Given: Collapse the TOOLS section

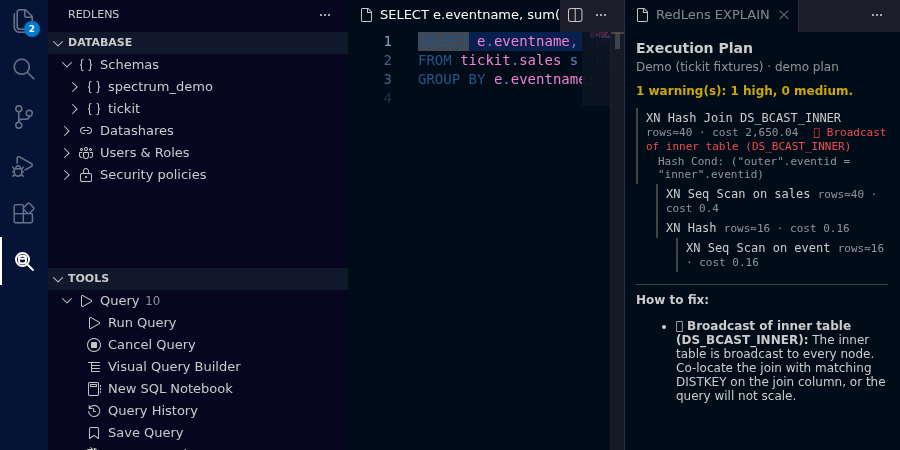Looking at the screenshot, I should [x=58, y=278].
